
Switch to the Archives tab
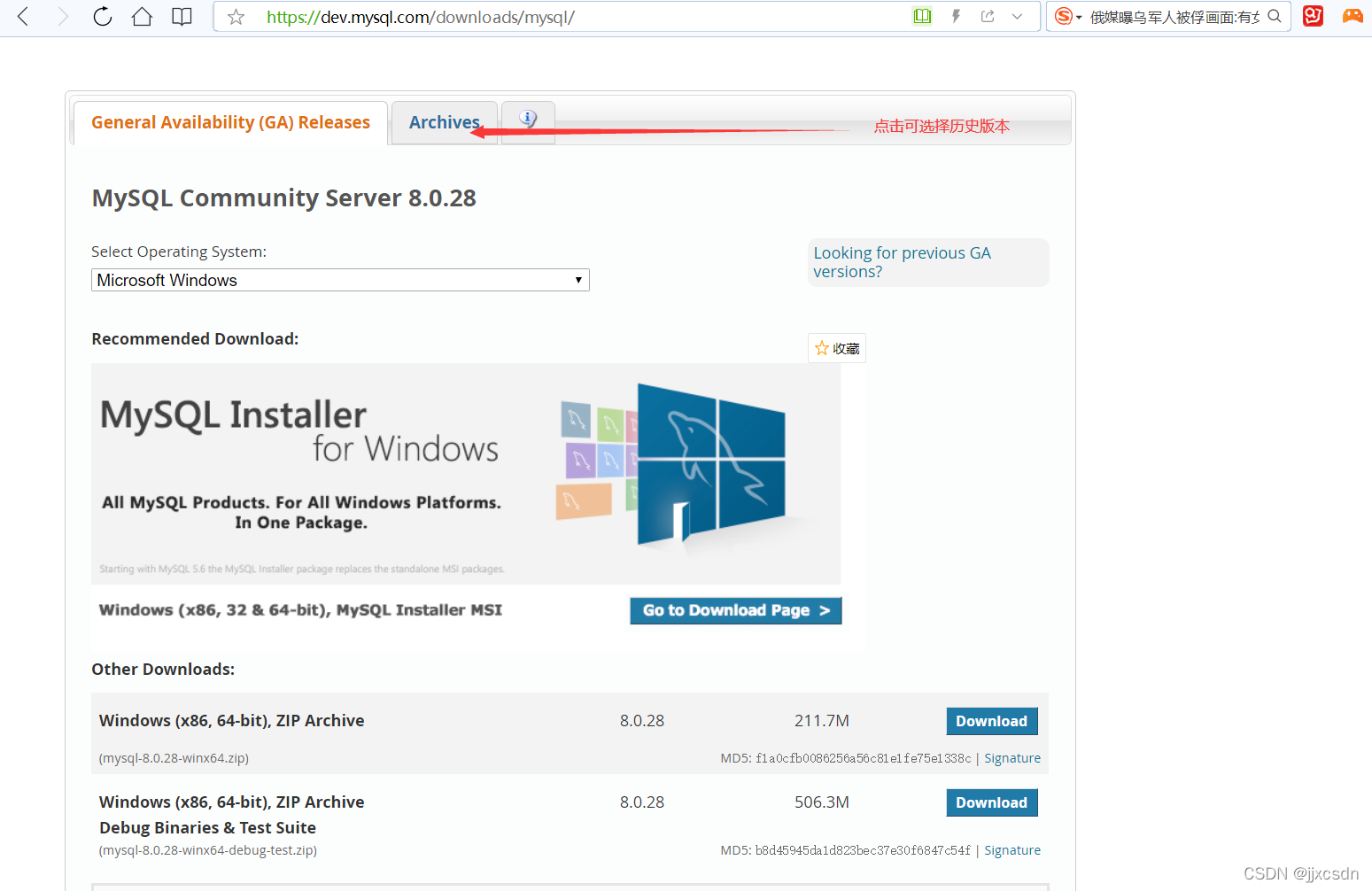coord(445,122)
